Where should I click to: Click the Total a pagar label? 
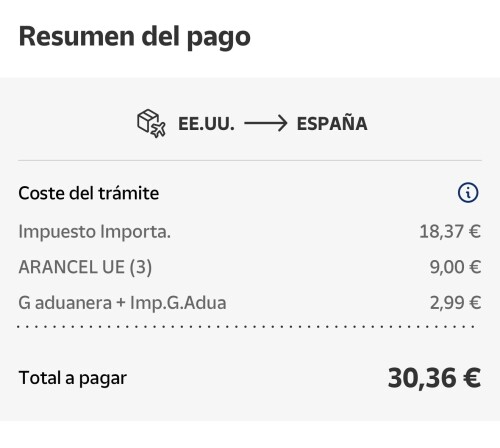(73, 378)
